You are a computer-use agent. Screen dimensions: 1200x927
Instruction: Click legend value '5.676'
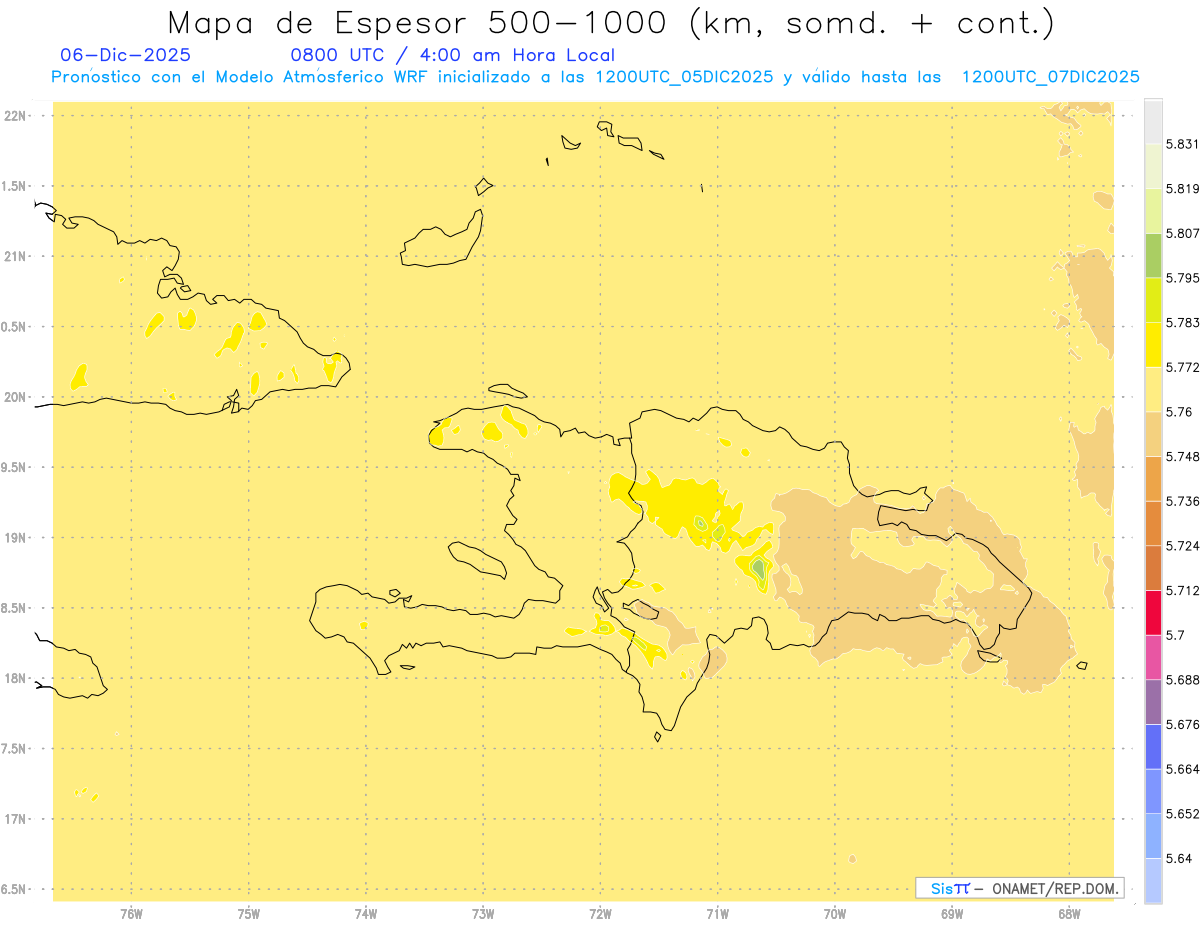point(1183,724)
